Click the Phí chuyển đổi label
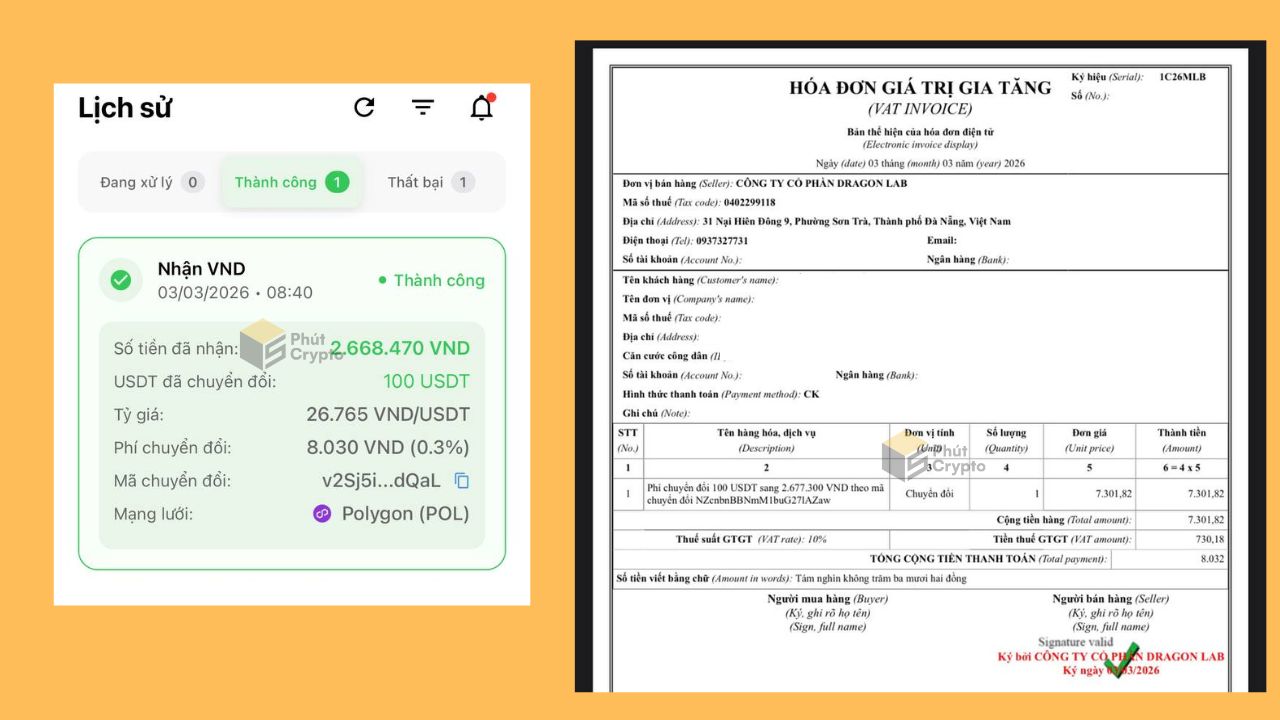 (172, 447)
